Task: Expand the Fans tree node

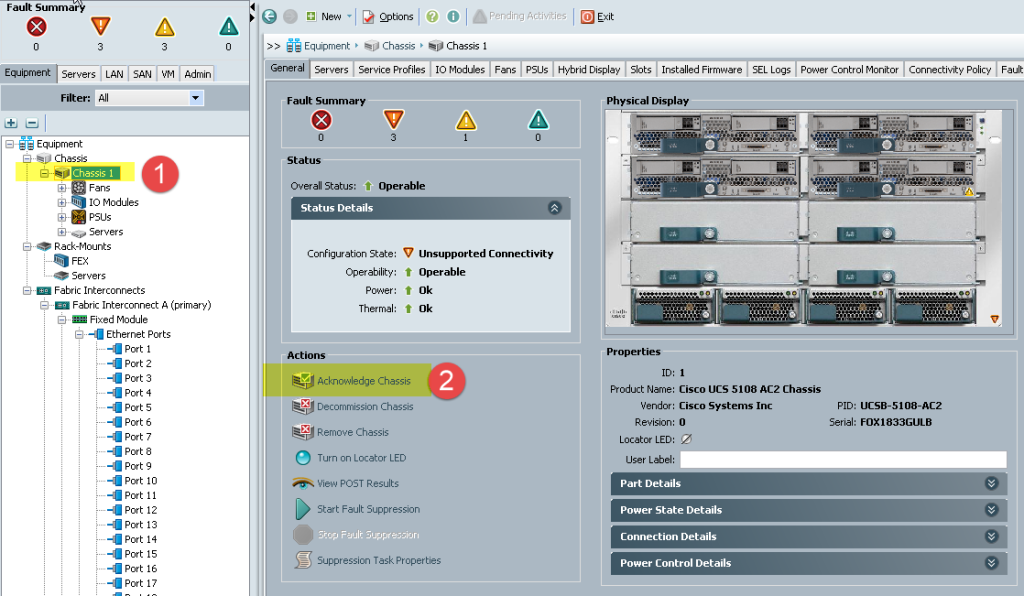Action: click(x=62, y=188)
